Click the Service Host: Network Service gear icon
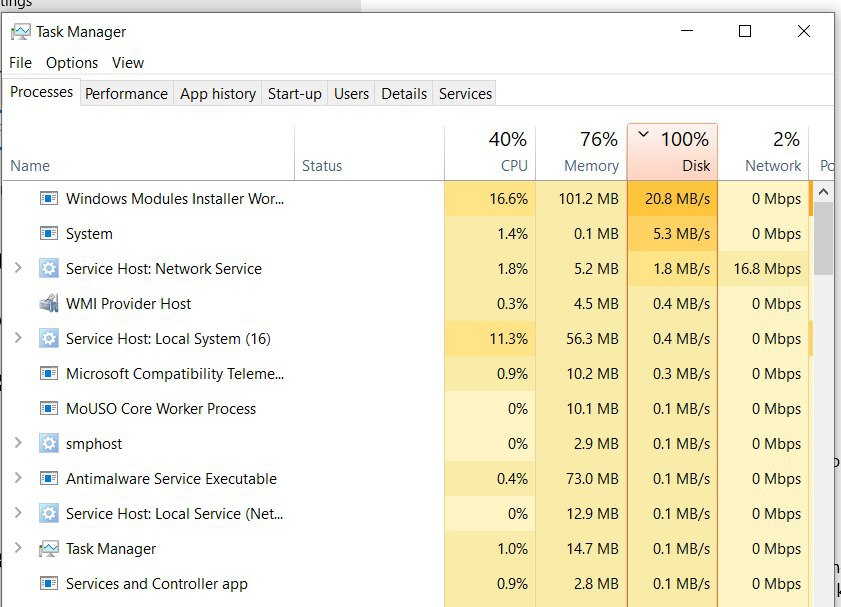 (x=49, y=269)
